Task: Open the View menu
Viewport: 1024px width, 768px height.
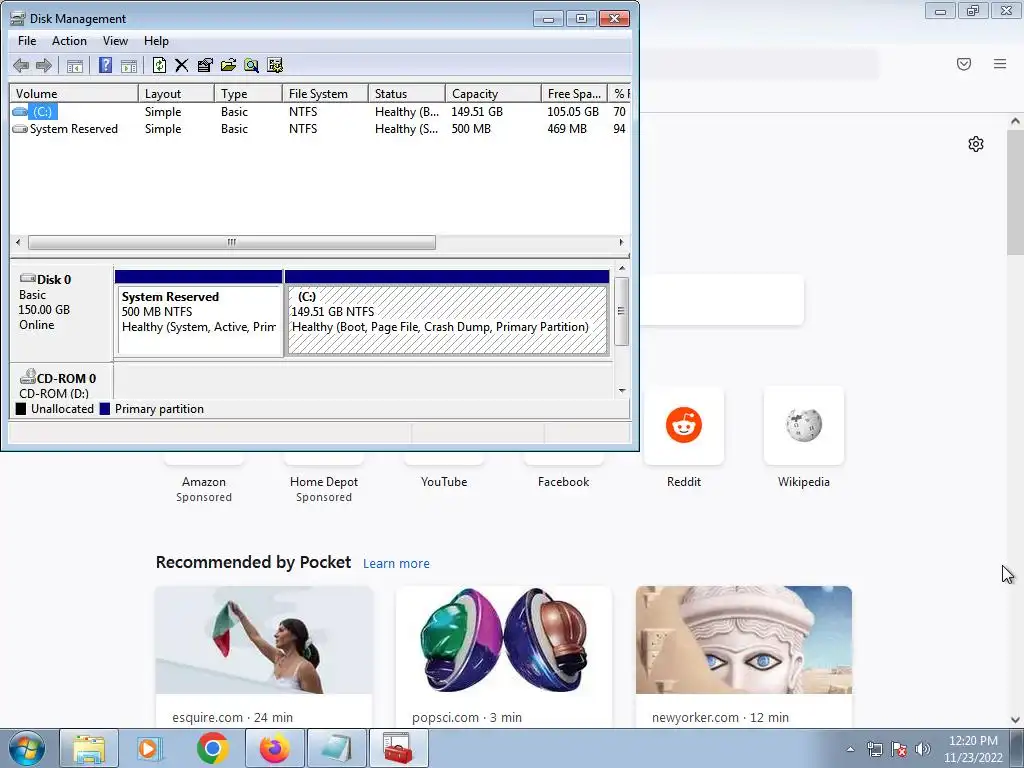Action: tap(115, 40)
